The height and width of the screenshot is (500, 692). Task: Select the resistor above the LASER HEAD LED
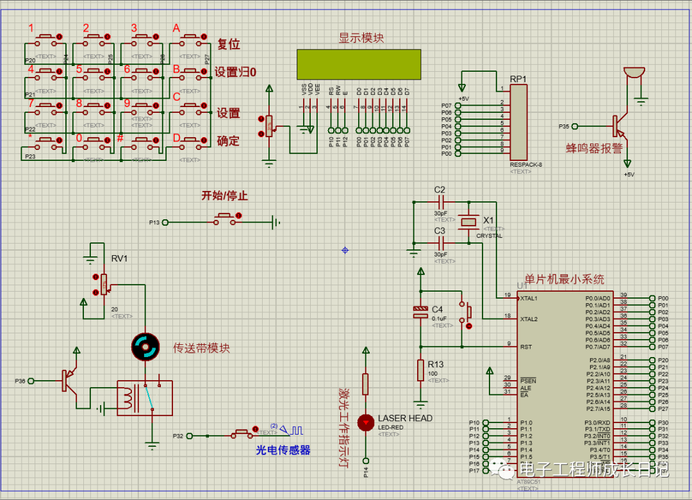tap(365, 384)
